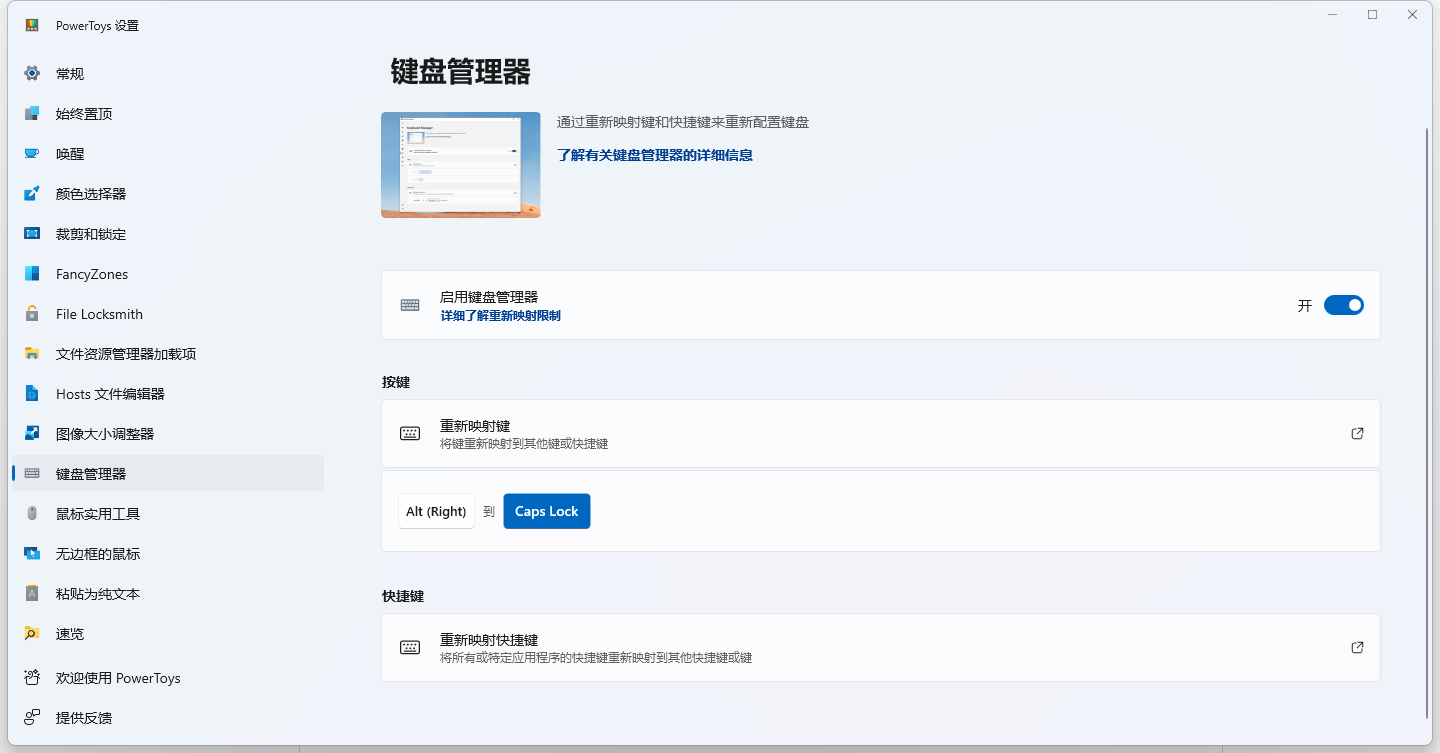Click the 重新映射快捷键 card
1440x753 pixels.
tap(880, 647)
